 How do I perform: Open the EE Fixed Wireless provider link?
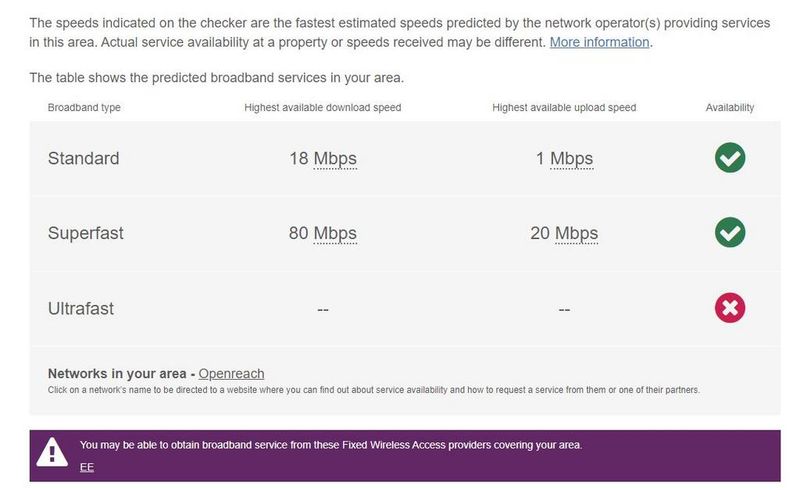tap(87, 467)
